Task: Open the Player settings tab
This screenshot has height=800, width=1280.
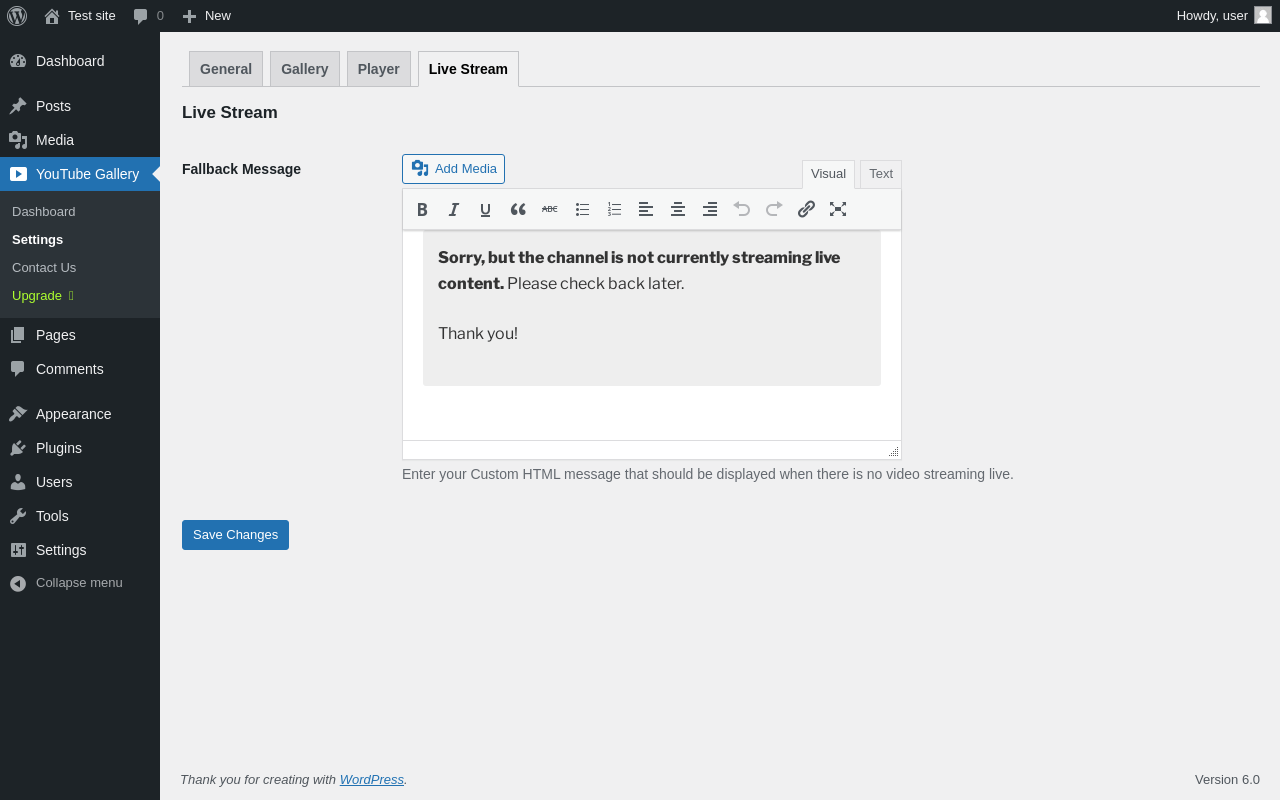Action: pyautogui.click(x=379, y=69)
